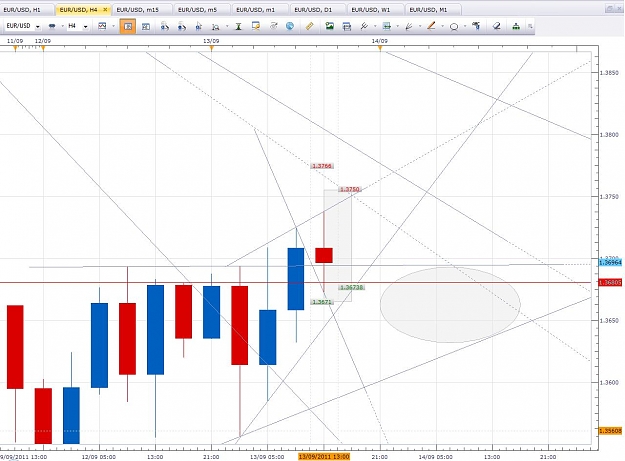Expand the chart type dropdown arrow
The image size is (625, 461).
63,26
